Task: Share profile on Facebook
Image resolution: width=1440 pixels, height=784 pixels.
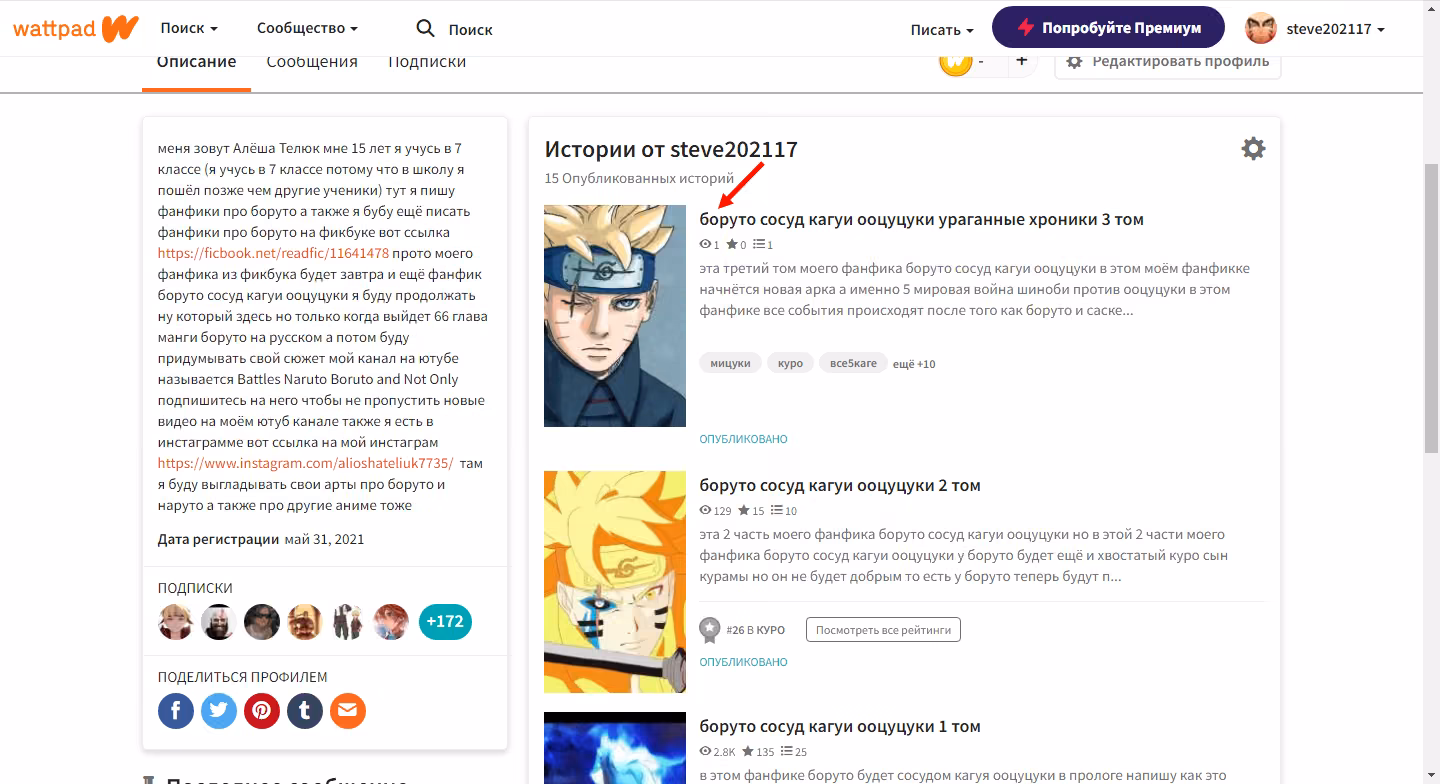Action: 176,711
